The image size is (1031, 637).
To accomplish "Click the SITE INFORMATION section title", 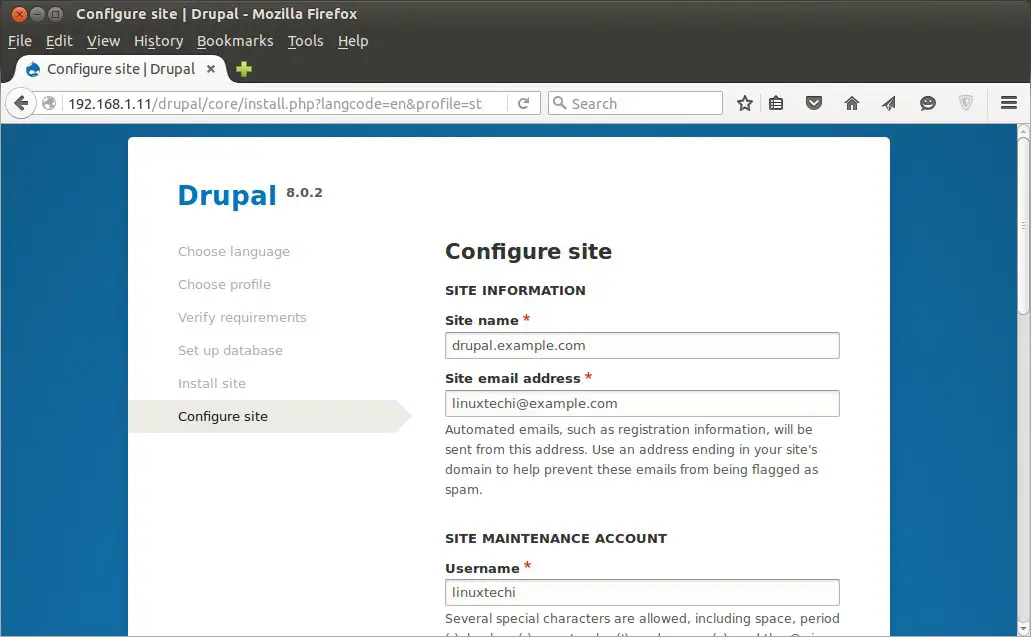I will coord(515,291).
